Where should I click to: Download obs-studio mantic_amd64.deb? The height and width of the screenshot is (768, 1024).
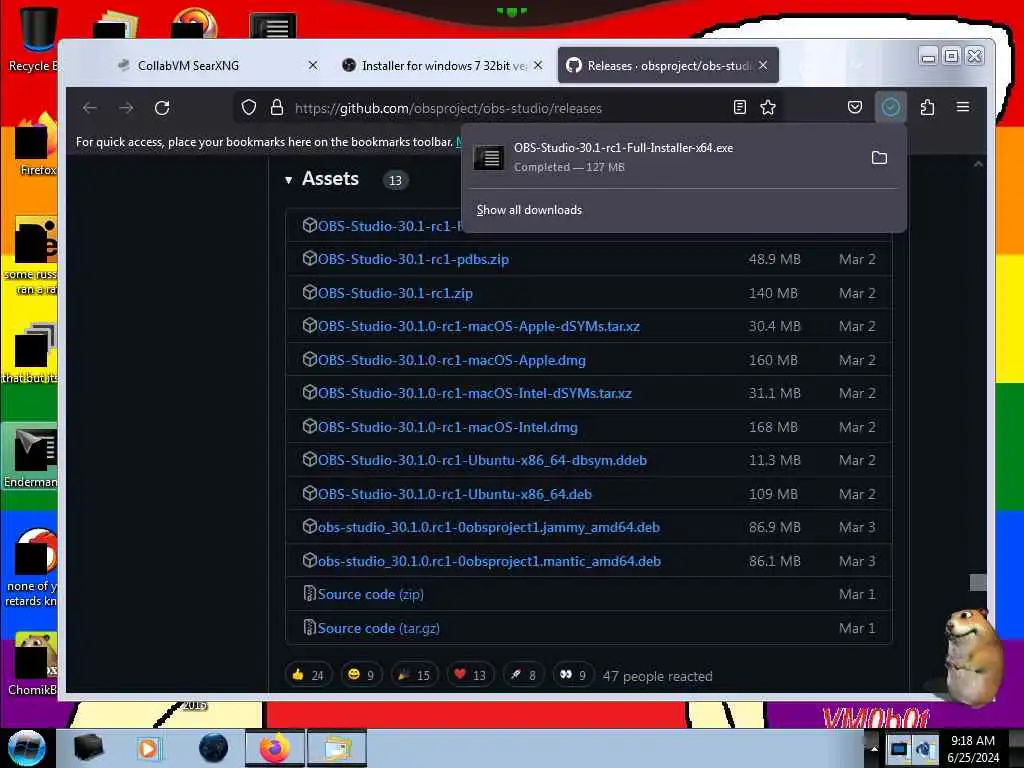click(489, 562)
